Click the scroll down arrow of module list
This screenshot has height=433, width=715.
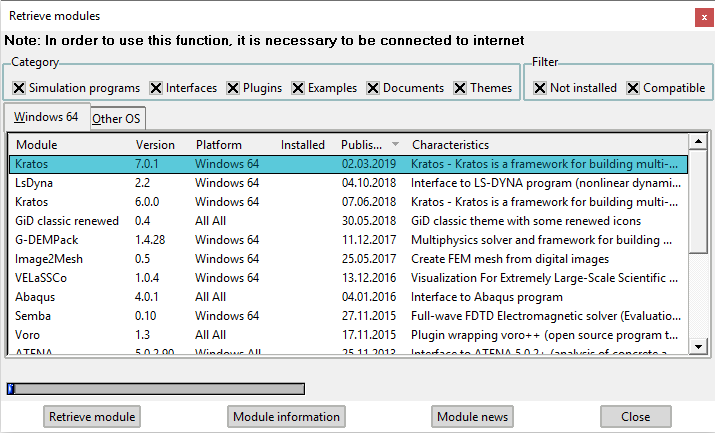coord(698,346)
